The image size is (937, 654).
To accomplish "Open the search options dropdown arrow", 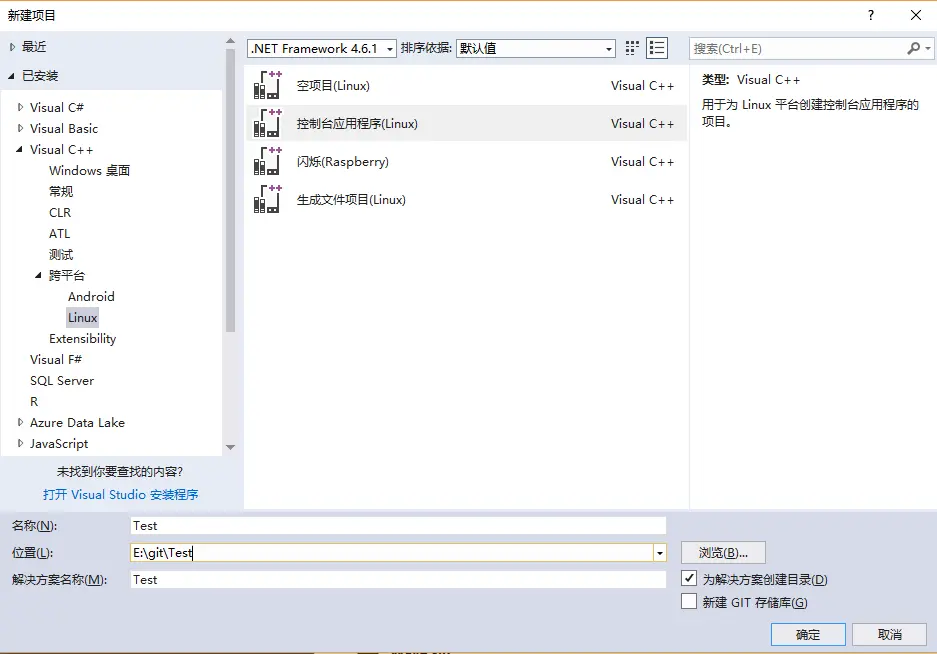I will (x=927, y=48).
